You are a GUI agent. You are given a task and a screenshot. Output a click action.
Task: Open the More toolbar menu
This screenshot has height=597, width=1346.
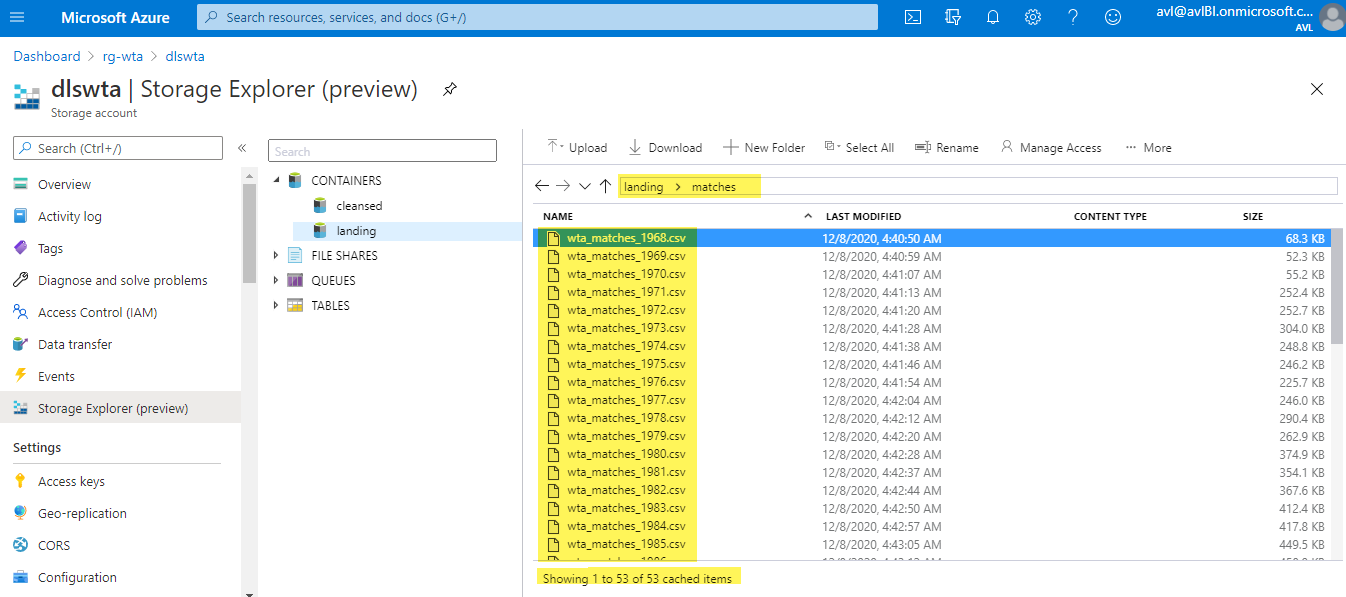coord(1148,148)
